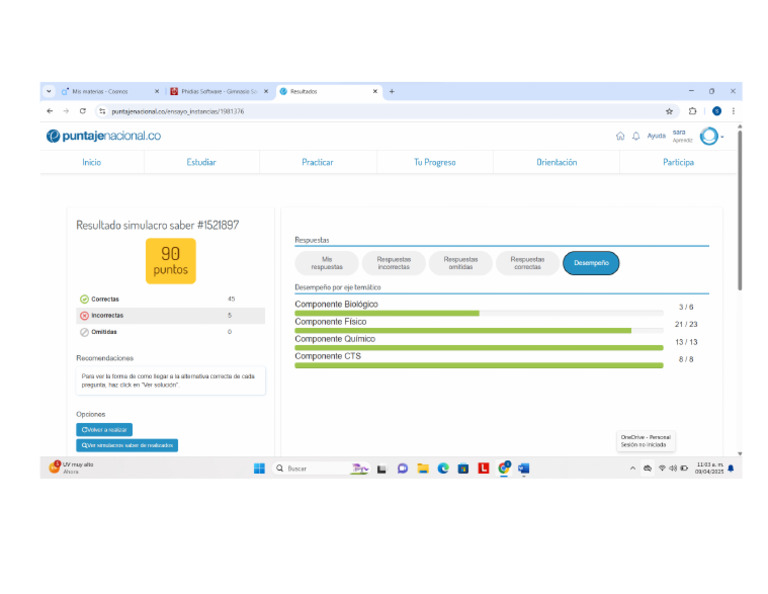Select the Respuestas correctas filter
The height and width of the screenshot is (594, 768).
pos(527,263)
